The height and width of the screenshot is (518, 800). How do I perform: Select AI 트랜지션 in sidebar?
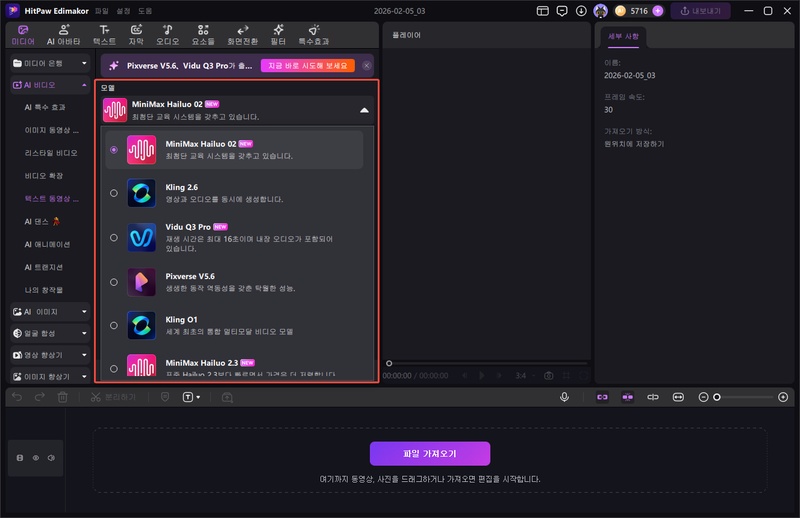click(44, 267)
